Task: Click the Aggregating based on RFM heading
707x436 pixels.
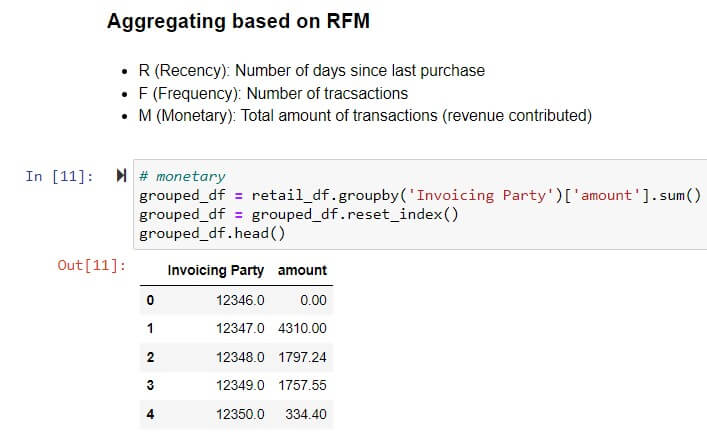Action: click(x=239, y=21)
